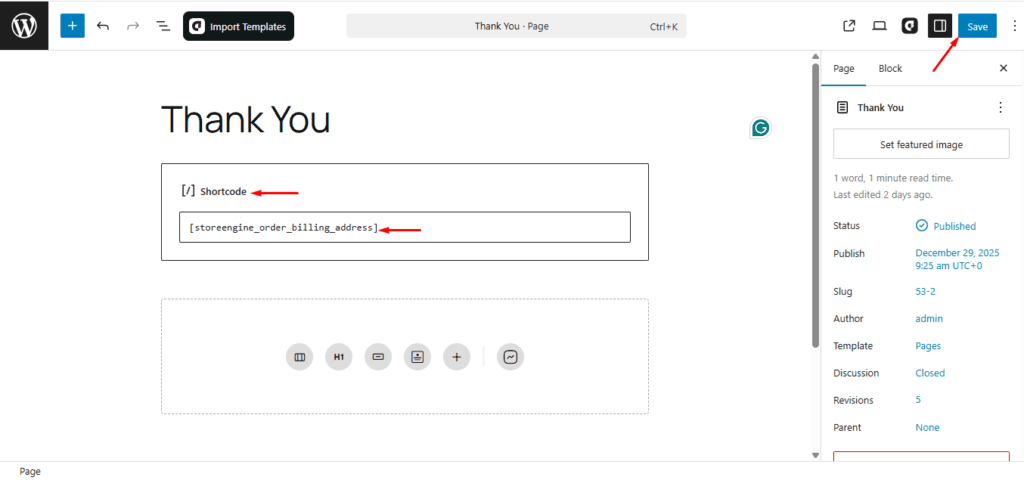Open the device preview laptop icon

(x=879, y=26)
